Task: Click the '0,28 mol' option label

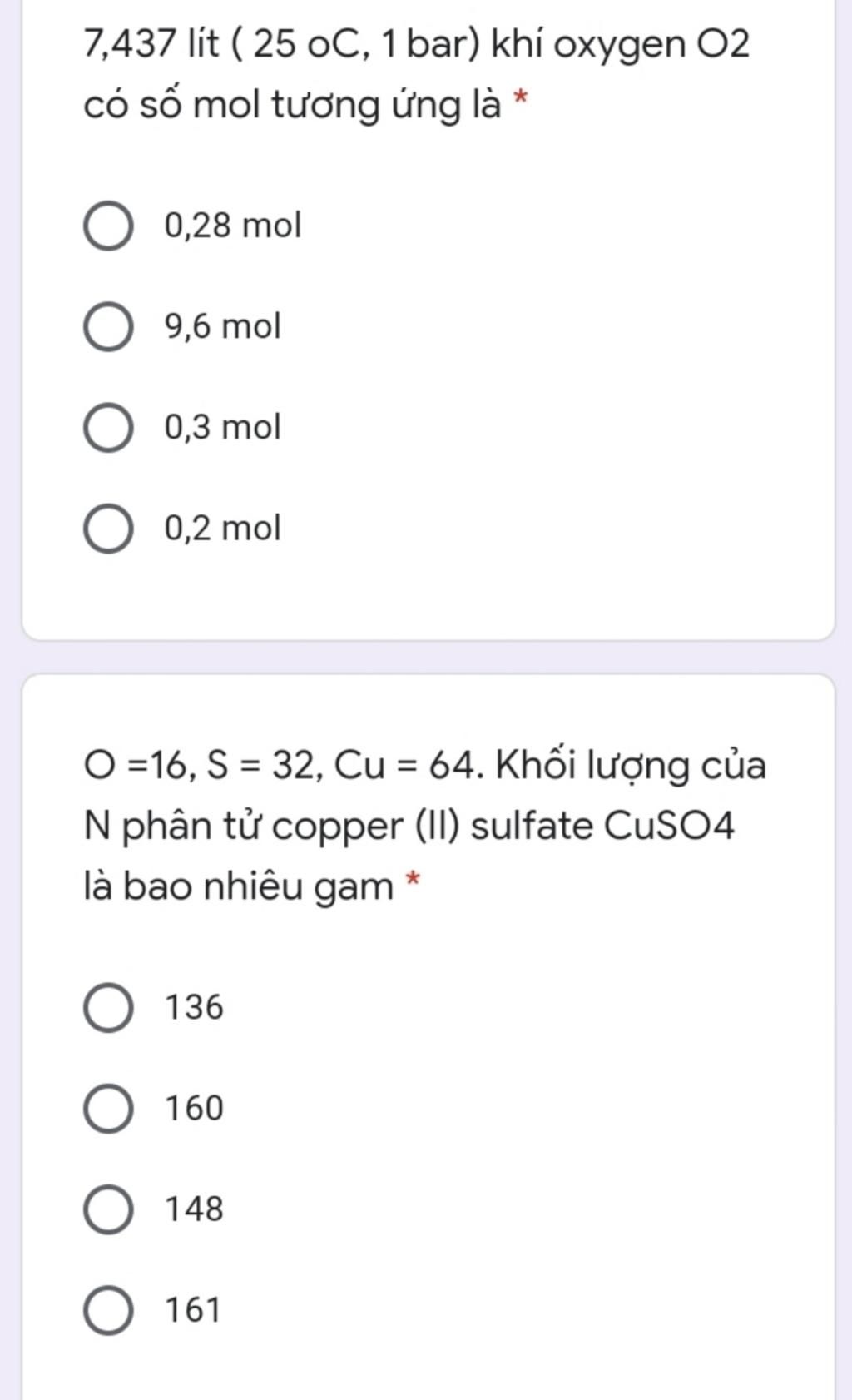Action: click(x=233, y=226)
